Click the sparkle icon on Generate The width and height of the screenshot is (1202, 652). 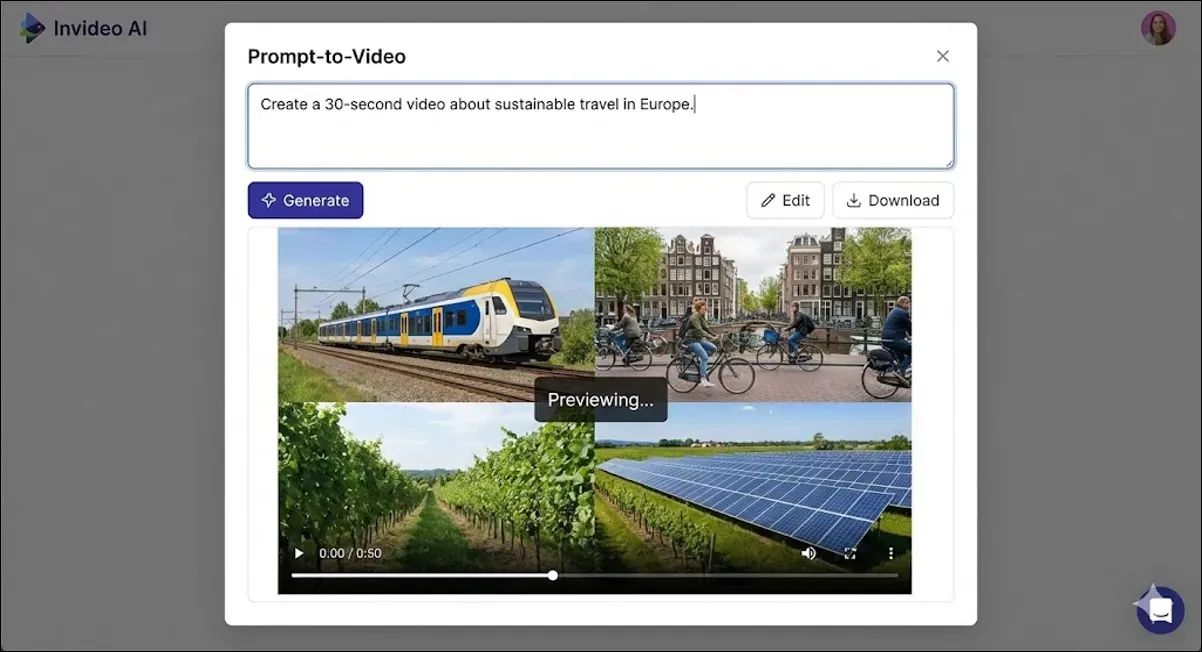266,200
